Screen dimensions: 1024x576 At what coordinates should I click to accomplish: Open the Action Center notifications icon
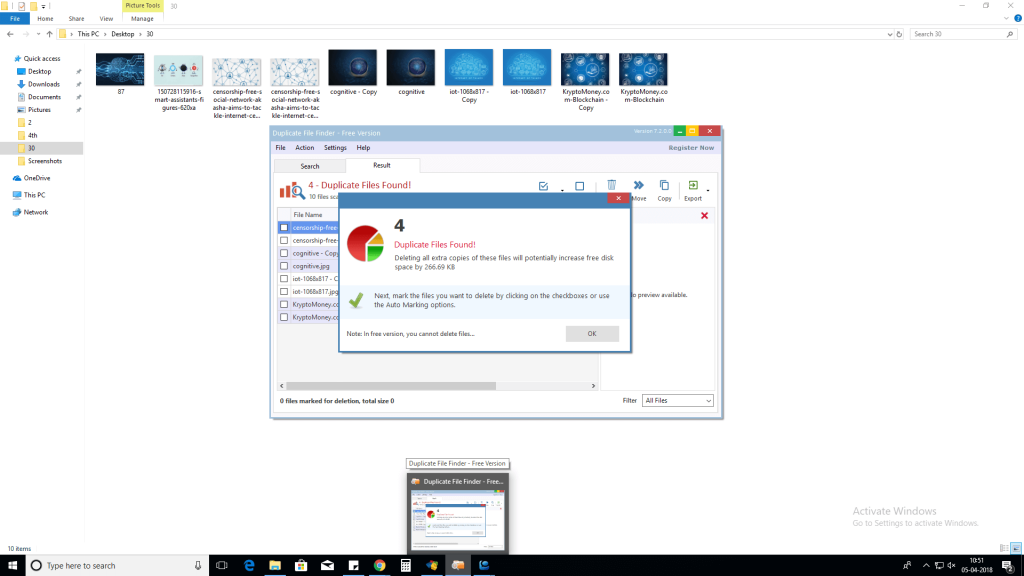click(1008, 566)
